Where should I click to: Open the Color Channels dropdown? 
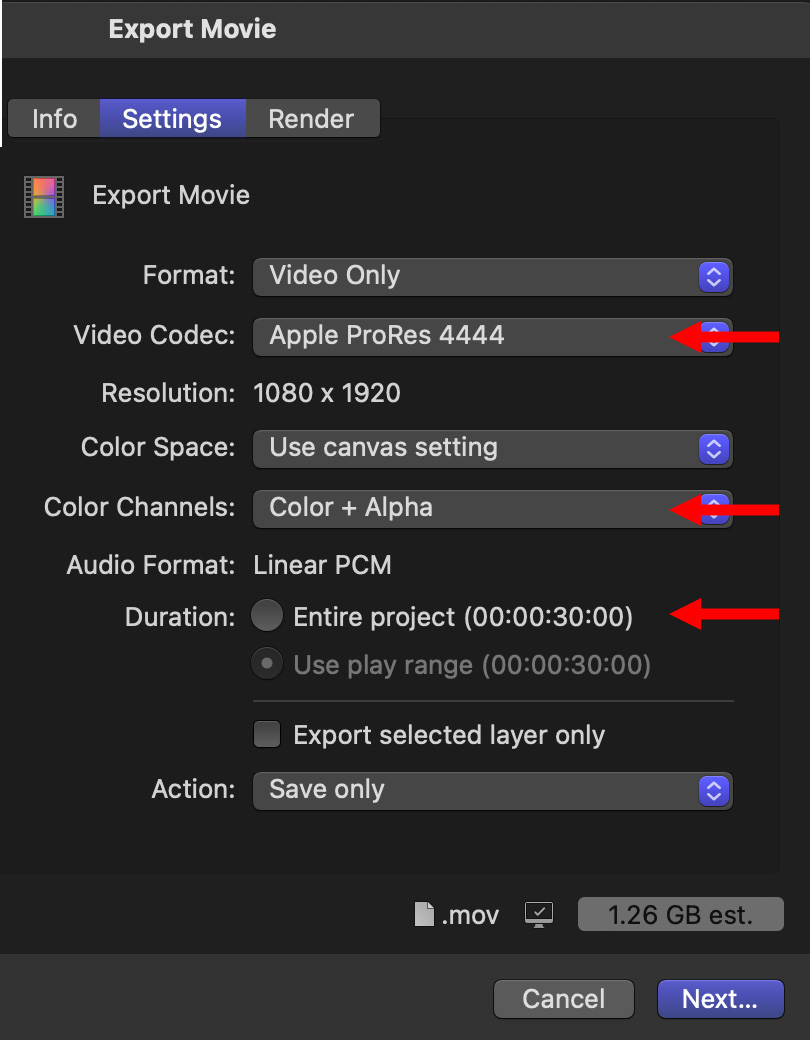pyautogui.click(x=492, y=508)
